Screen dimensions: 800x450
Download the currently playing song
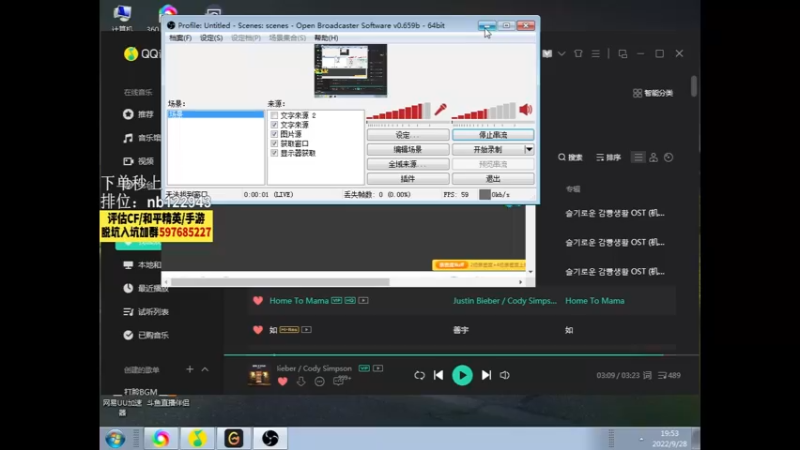pos(301,381)
